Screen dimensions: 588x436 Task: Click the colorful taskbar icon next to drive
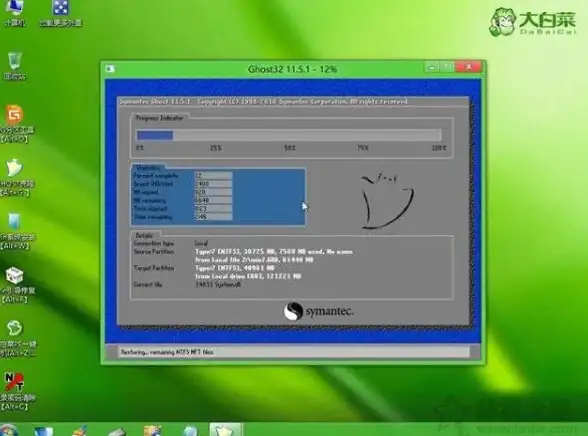click(x=153, y=430)
